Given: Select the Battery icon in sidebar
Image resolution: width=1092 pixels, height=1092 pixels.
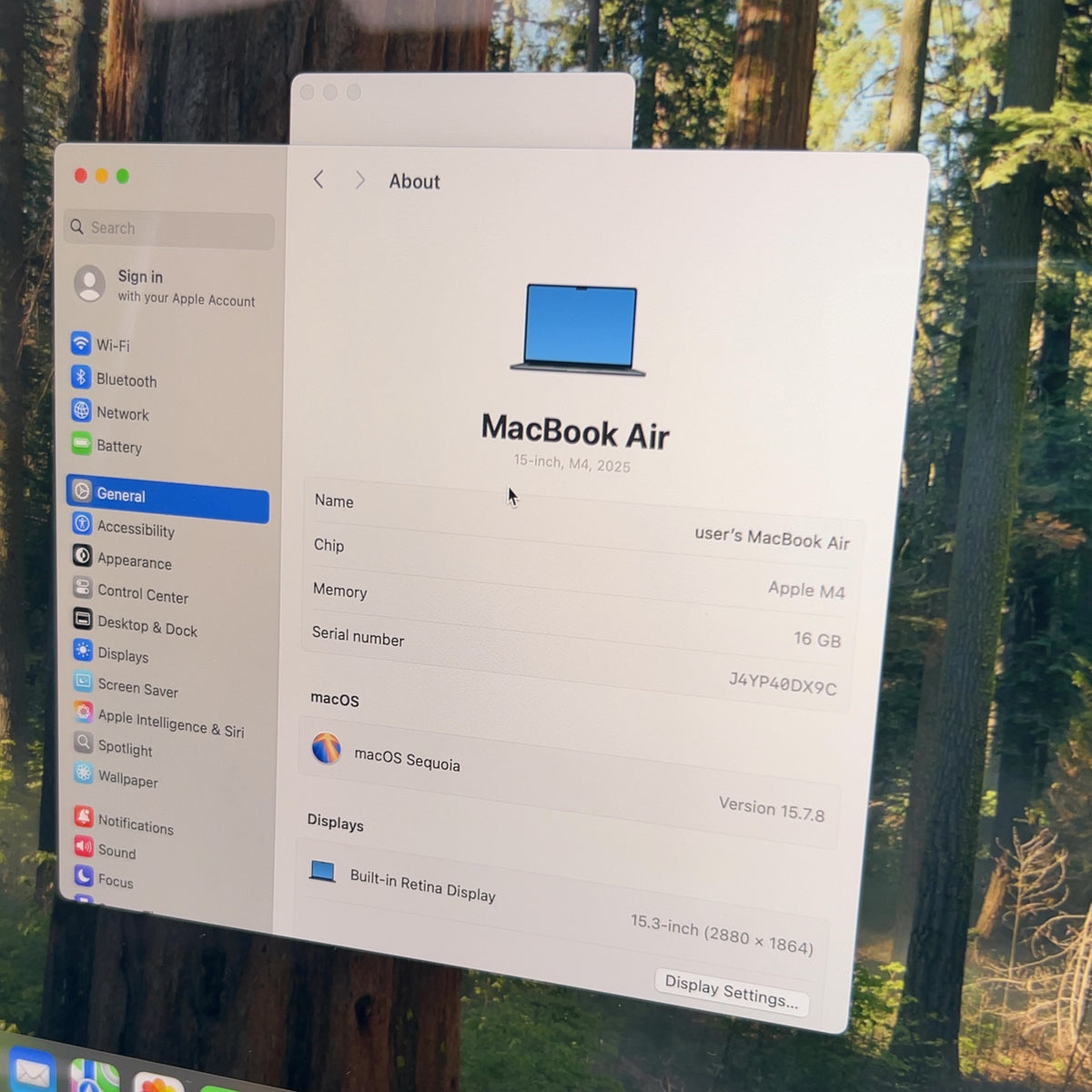Looking at the screenshot, I should (x=81, y=444).
